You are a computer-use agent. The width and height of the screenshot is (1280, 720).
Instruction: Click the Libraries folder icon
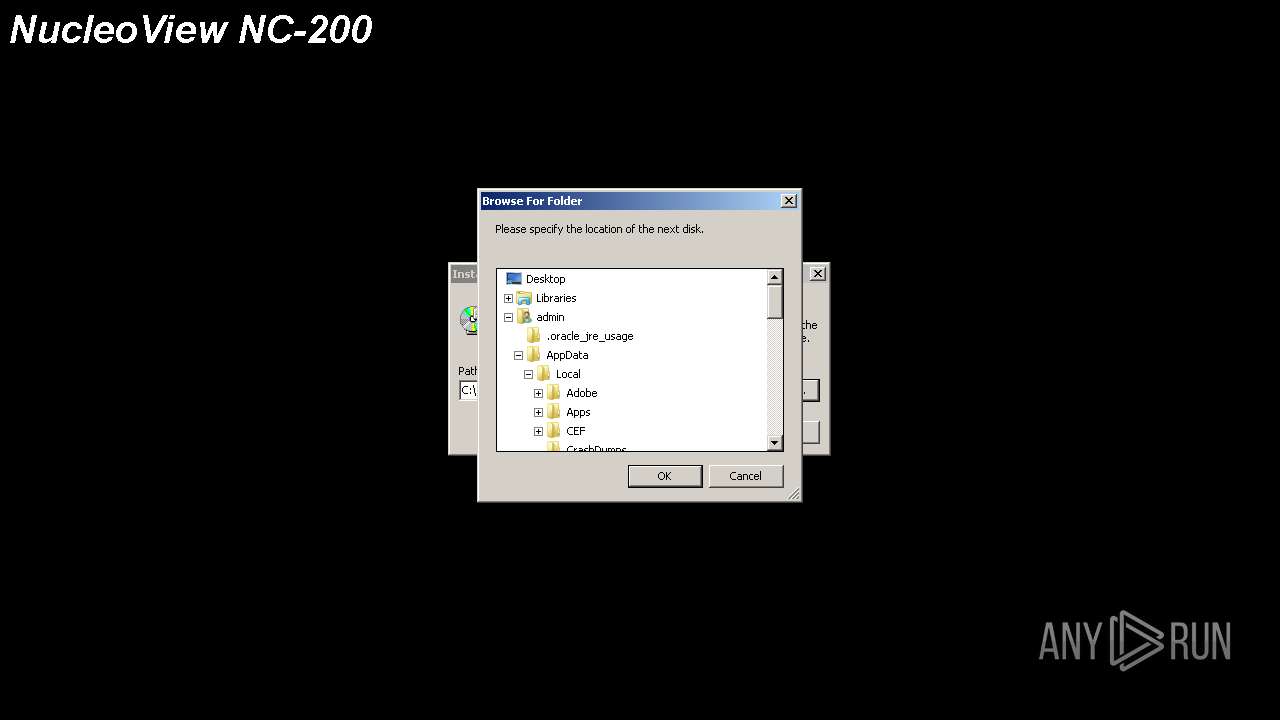(524, 298)
